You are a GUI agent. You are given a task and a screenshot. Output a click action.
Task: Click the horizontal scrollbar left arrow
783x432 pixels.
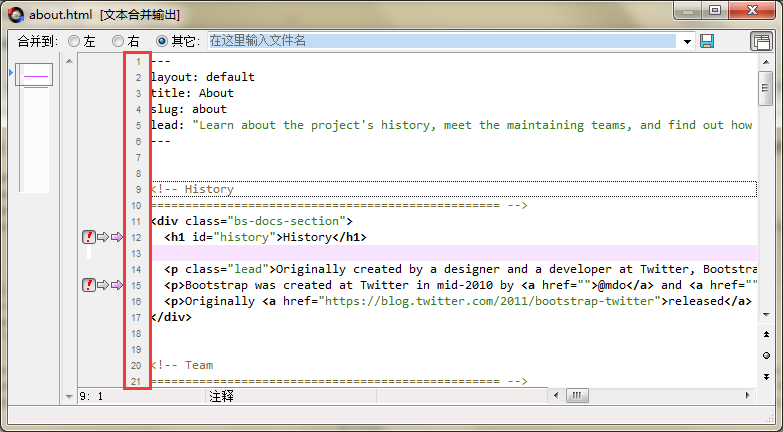pyautogui.click(x=554, y=396)
